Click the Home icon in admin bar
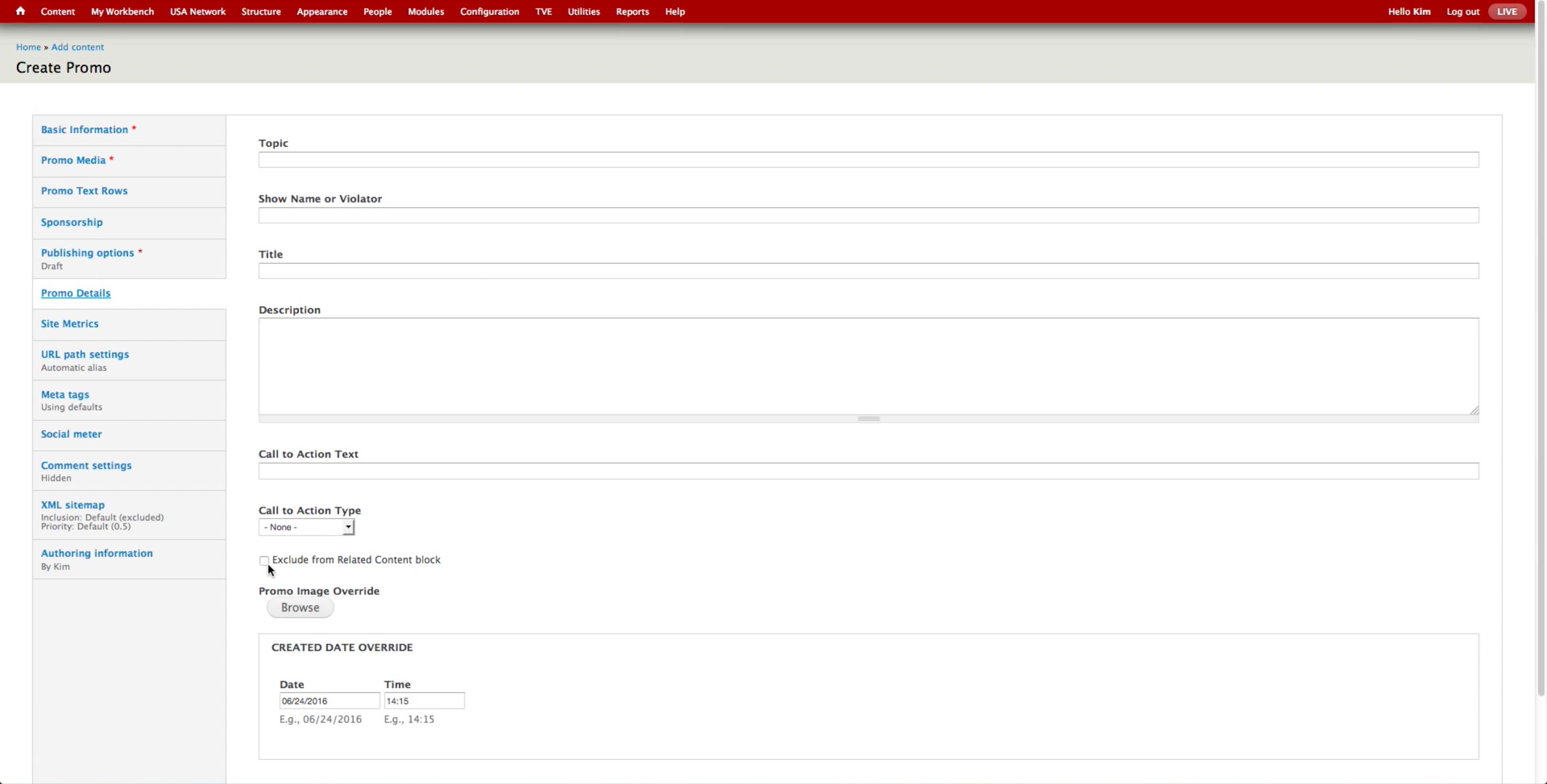This screenshot has width=1547, height=784. click(20, 11)
